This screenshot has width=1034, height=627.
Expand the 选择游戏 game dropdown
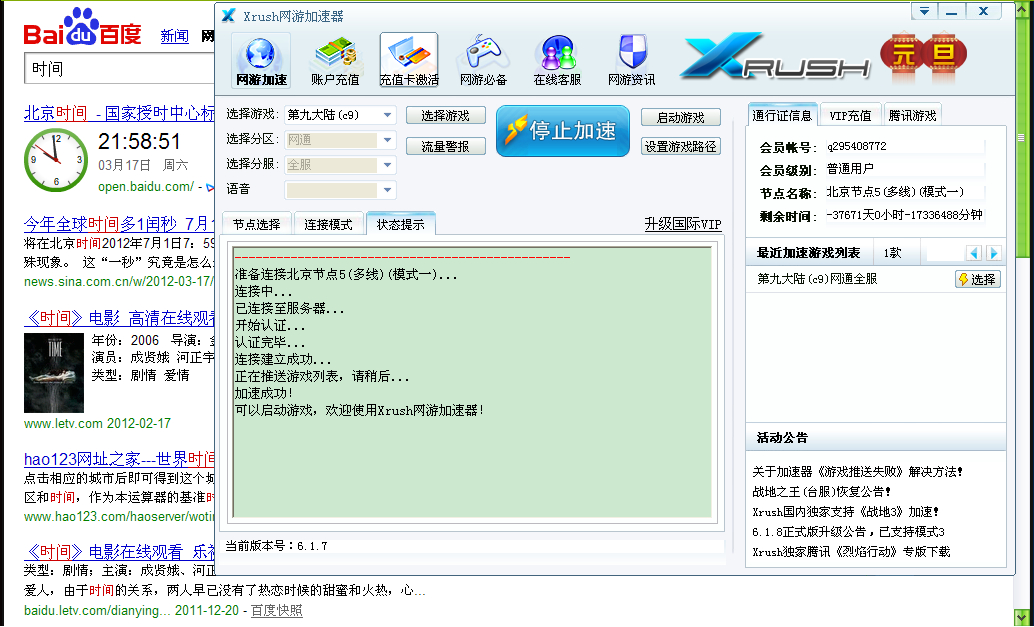(387, 115)
